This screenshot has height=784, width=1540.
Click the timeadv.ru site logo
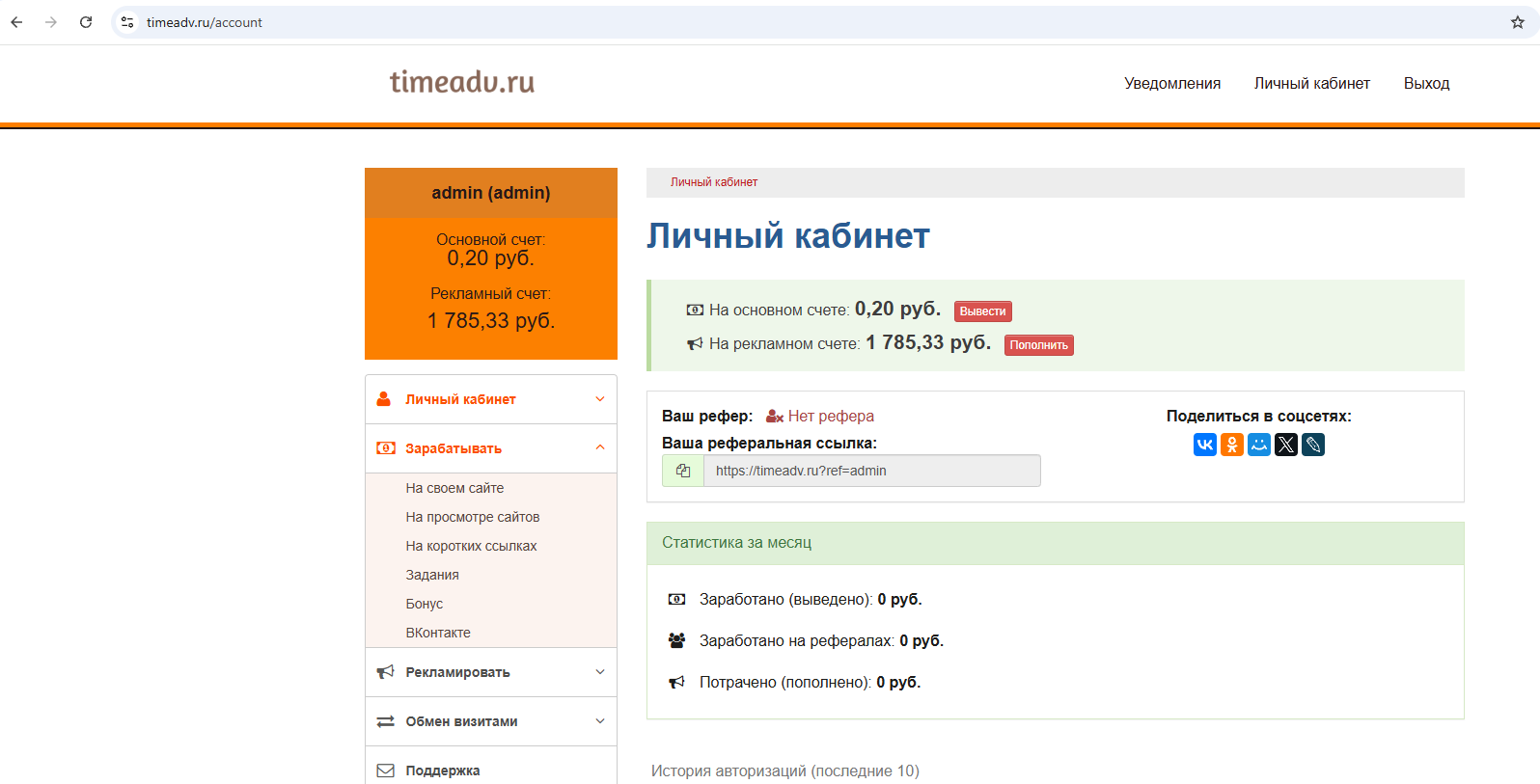coord(462,82)
